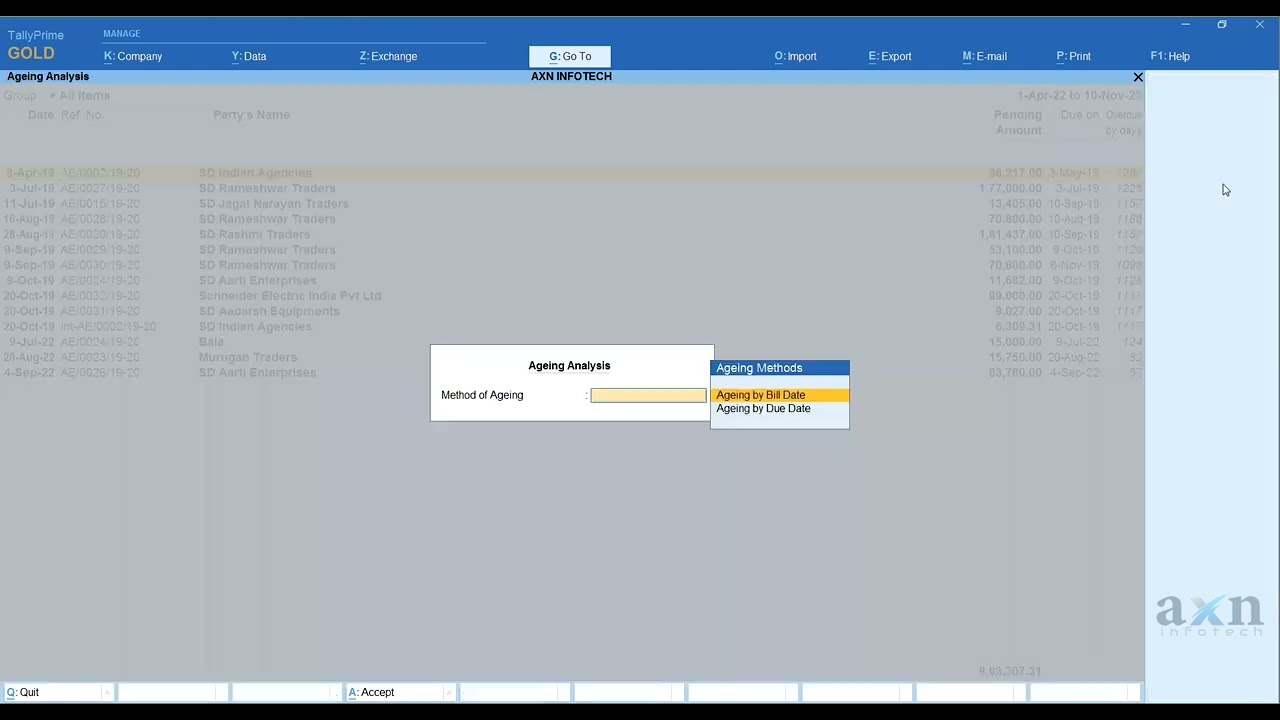The height and width of the screenshot is (720, 1280).
Task: Click the 20-Aug-22 date cell
Action: [29, 357]
